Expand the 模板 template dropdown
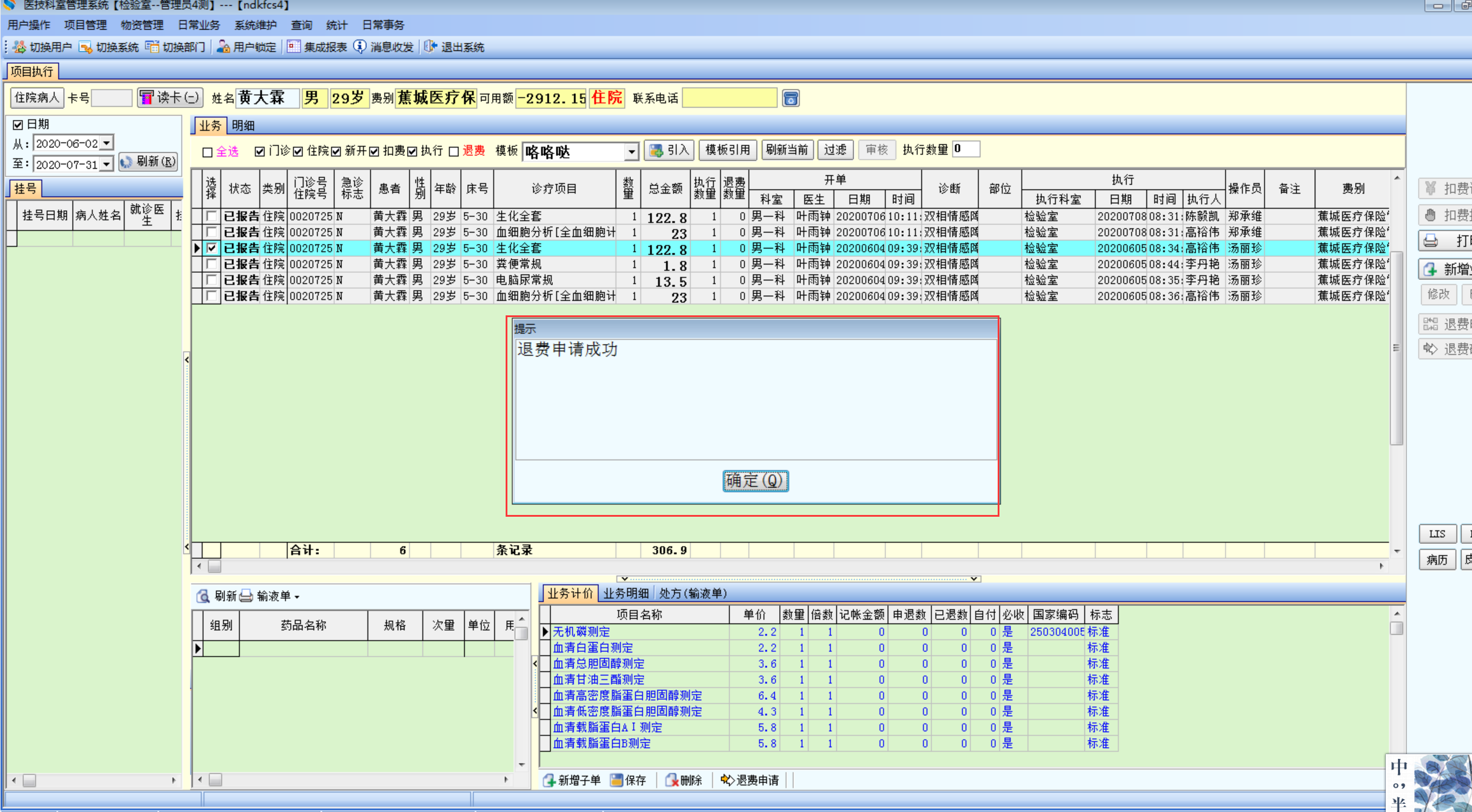The height and width of the screenshot is (812, 1472). (631, 152)
